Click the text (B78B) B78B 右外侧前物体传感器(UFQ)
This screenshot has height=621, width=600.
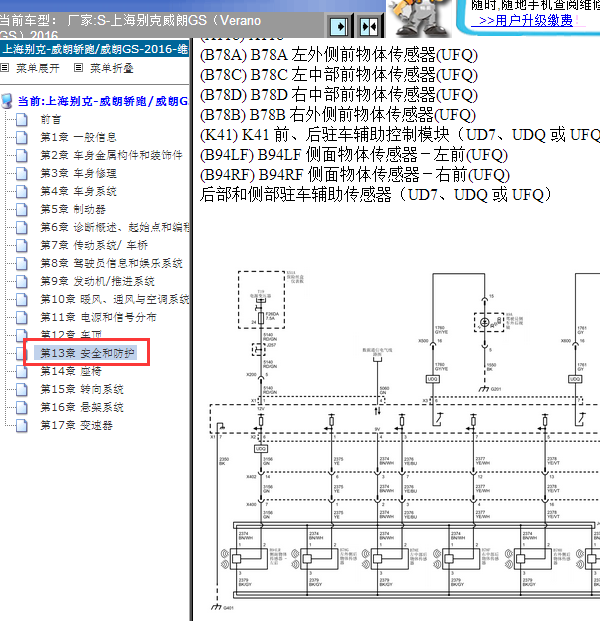[x=337, y=114]
